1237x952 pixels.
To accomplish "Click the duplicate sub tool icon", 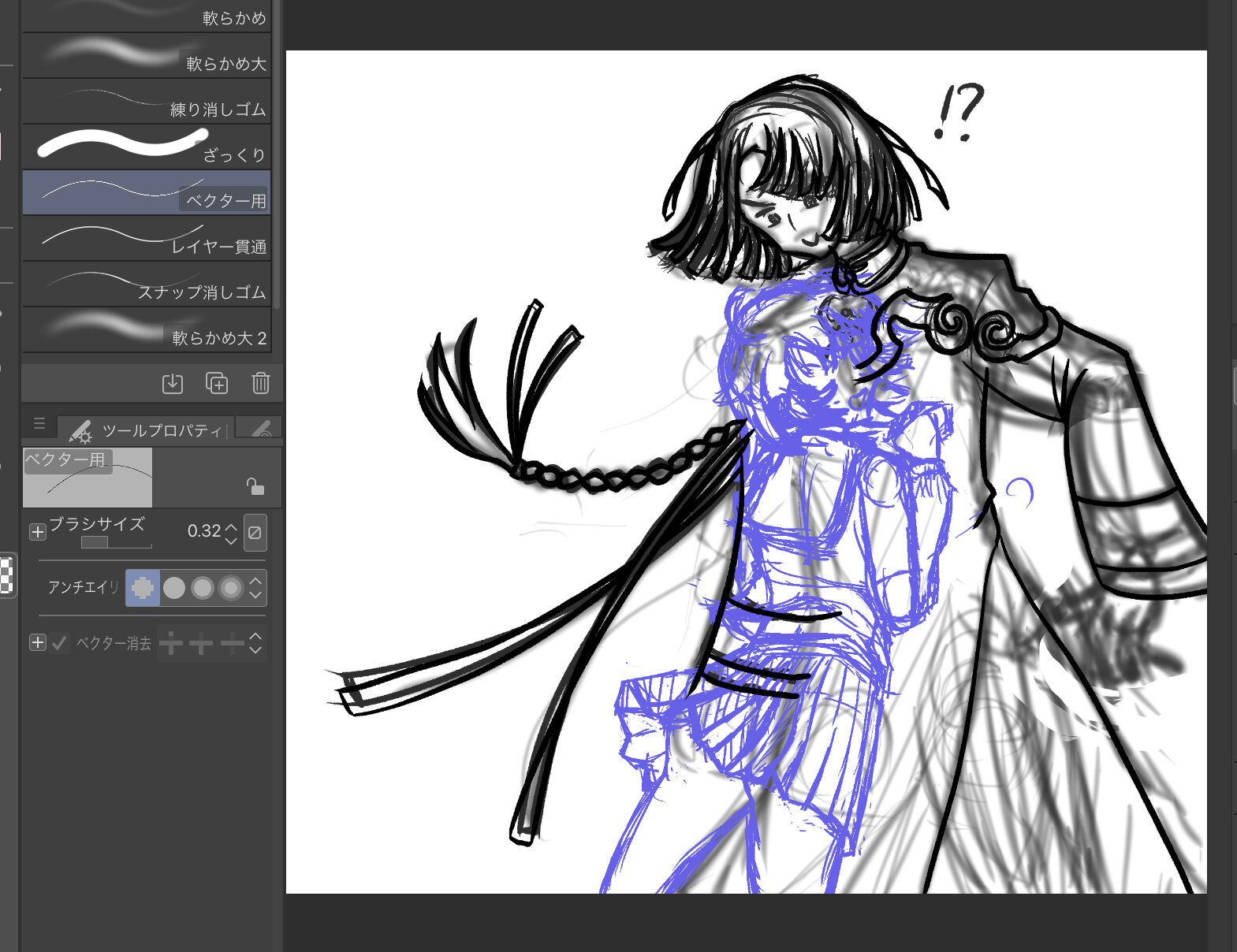I will pos(216,384).
